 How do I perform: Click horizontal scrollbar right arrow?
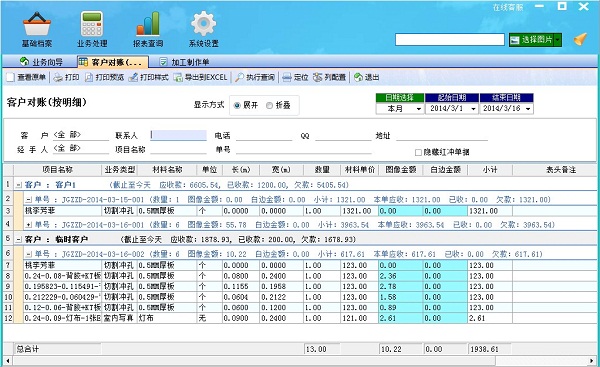(x=593, y=361)
